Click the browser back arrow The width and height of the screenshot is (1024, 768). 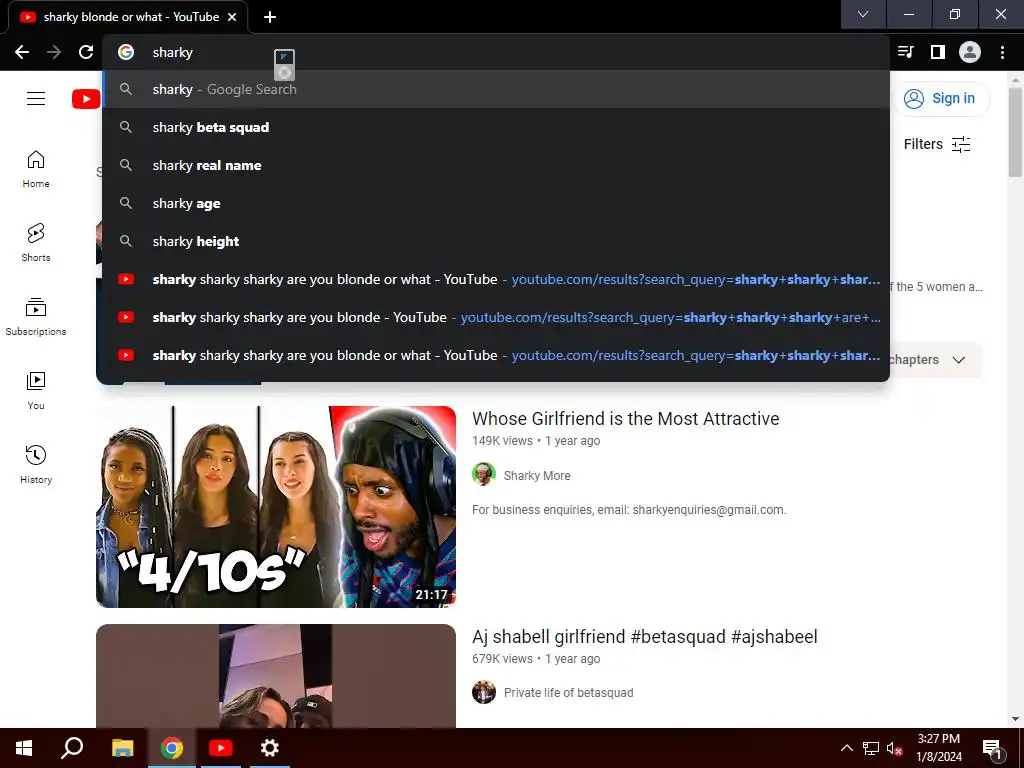pos(22,52)
